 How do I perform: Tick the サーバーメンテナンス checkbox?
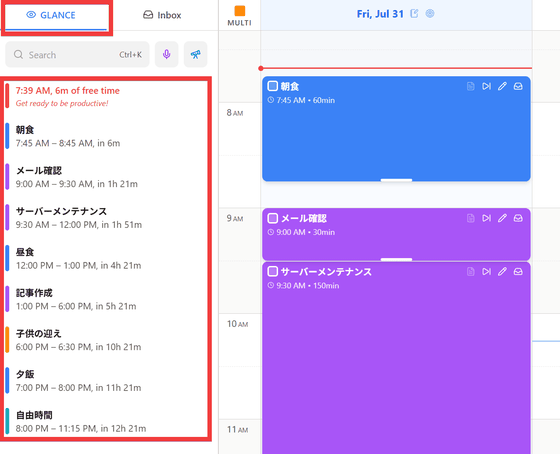[x=272, y=271]
